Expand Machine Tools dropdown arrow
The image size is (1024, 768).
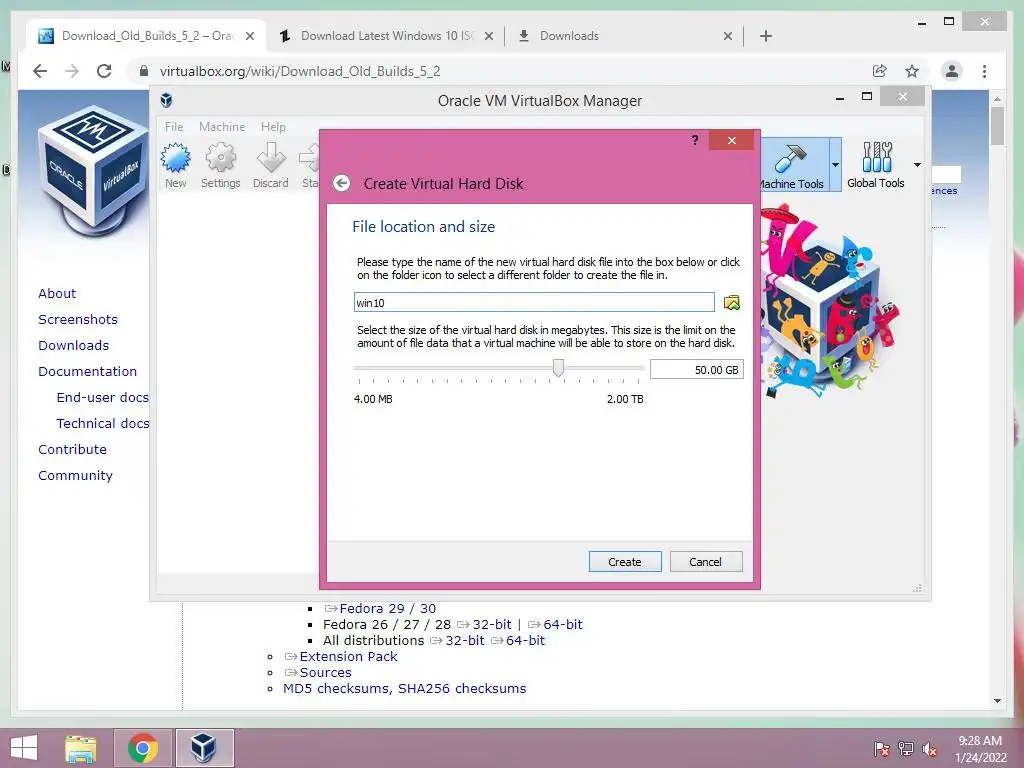pyautogui.click(x=835, y=165)
